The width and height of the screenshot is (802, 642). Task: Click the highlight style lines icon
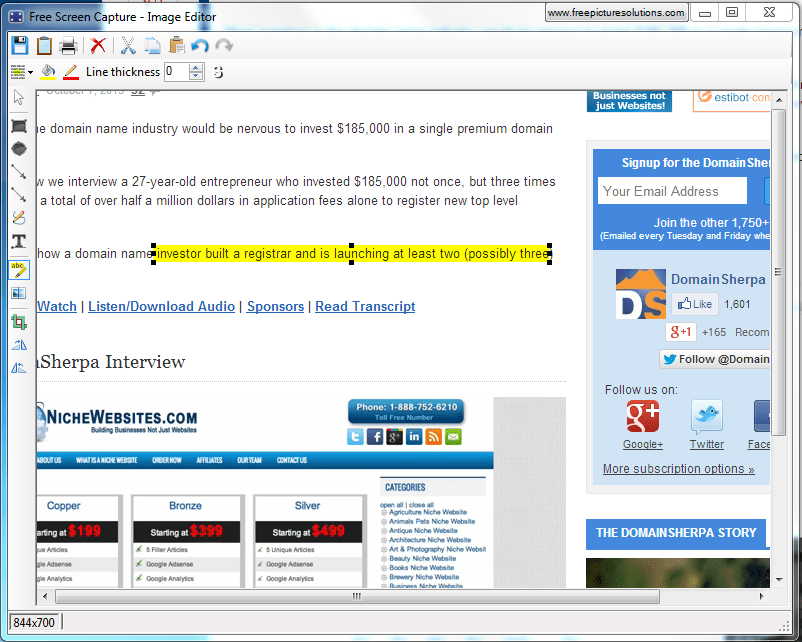(18, 72)
